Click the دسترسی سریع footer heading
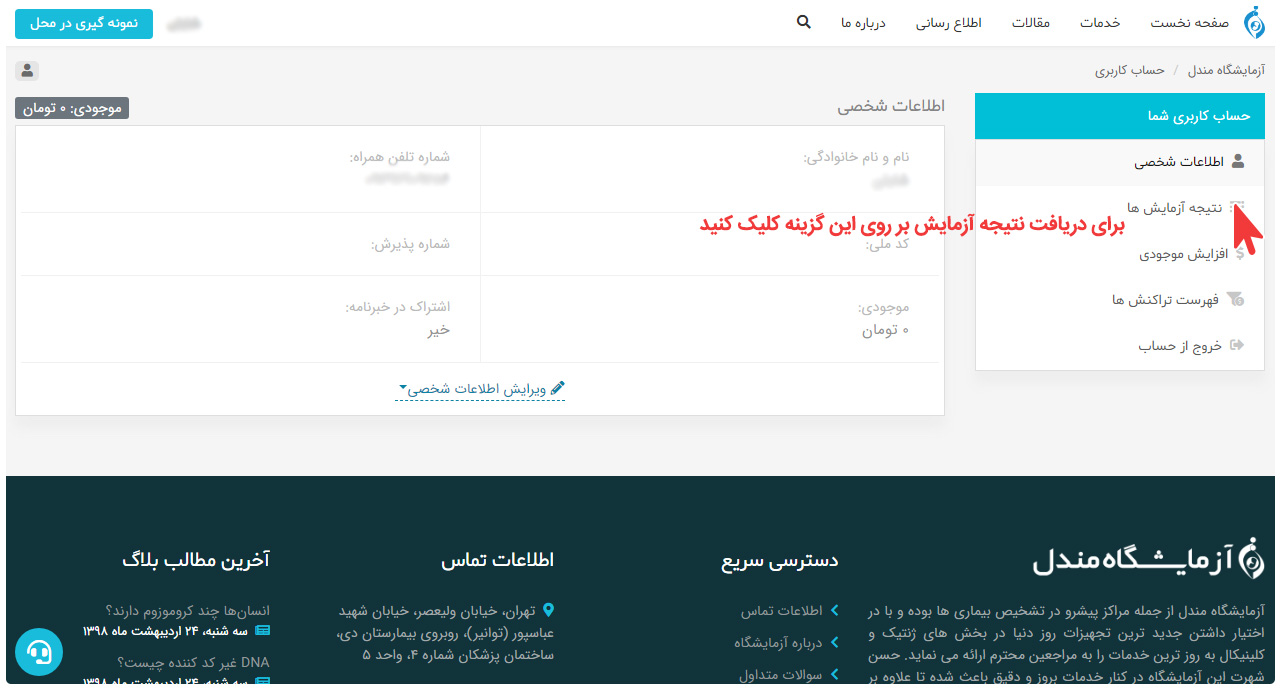The width and height of the screenshot is (1280, 689). [780, 561]
